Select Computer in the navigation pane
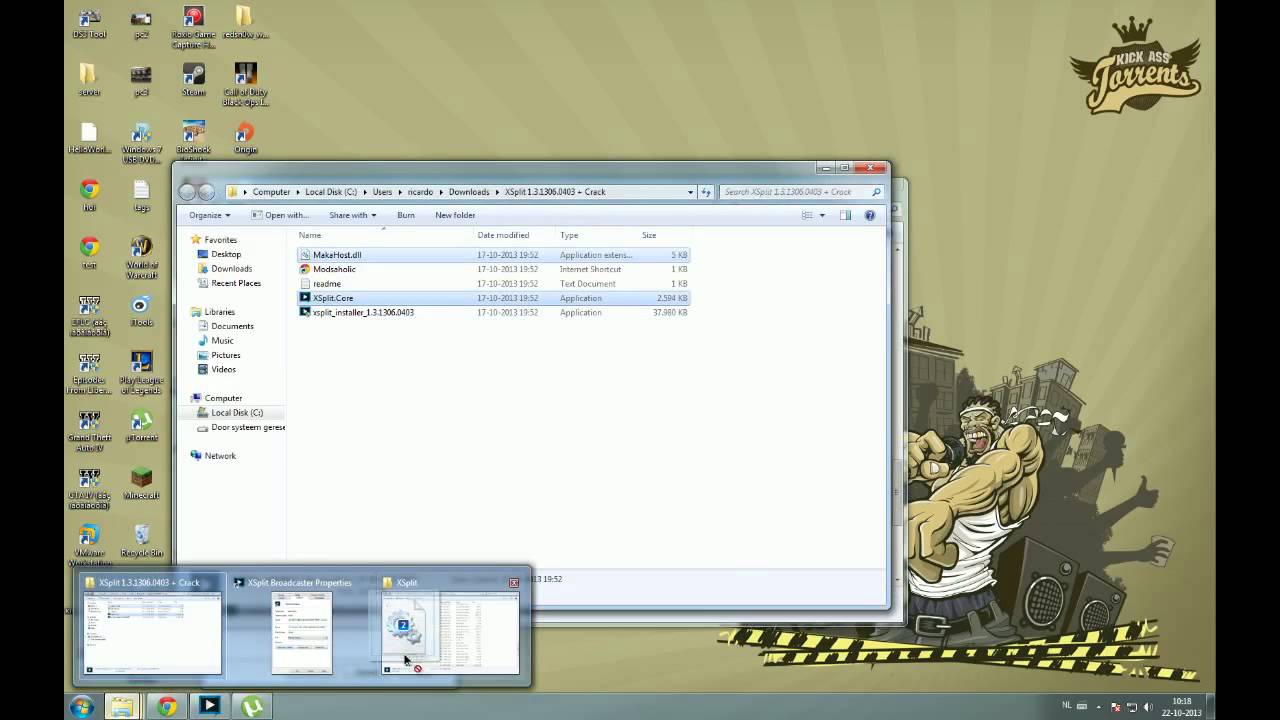The width and height of the screenshot is (1280, 720). pos(223,398)
